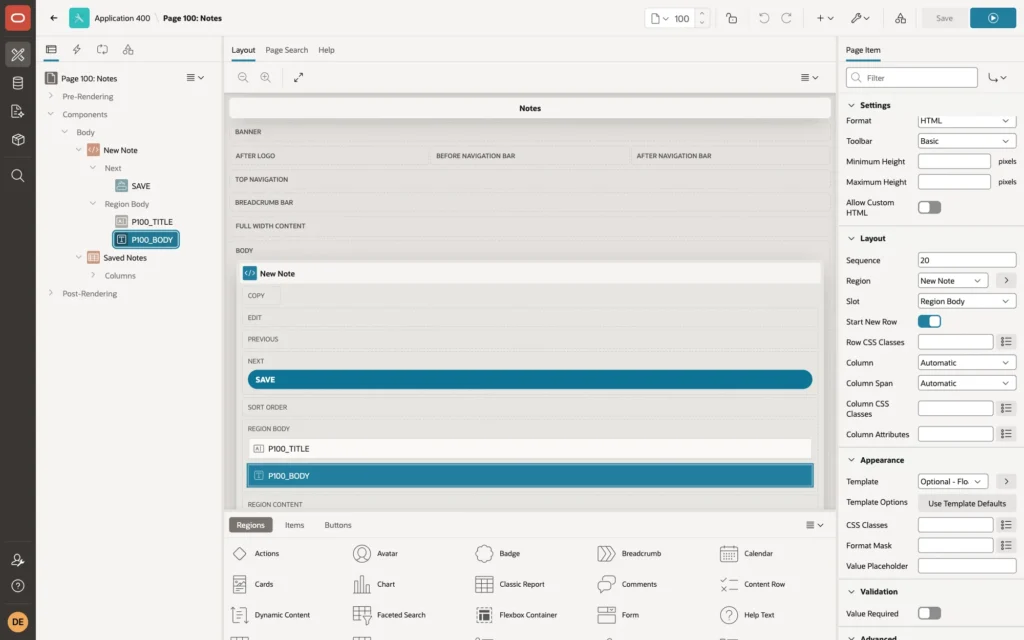
Task: Toggle Start New Row switch
Action: click(929, 321)
